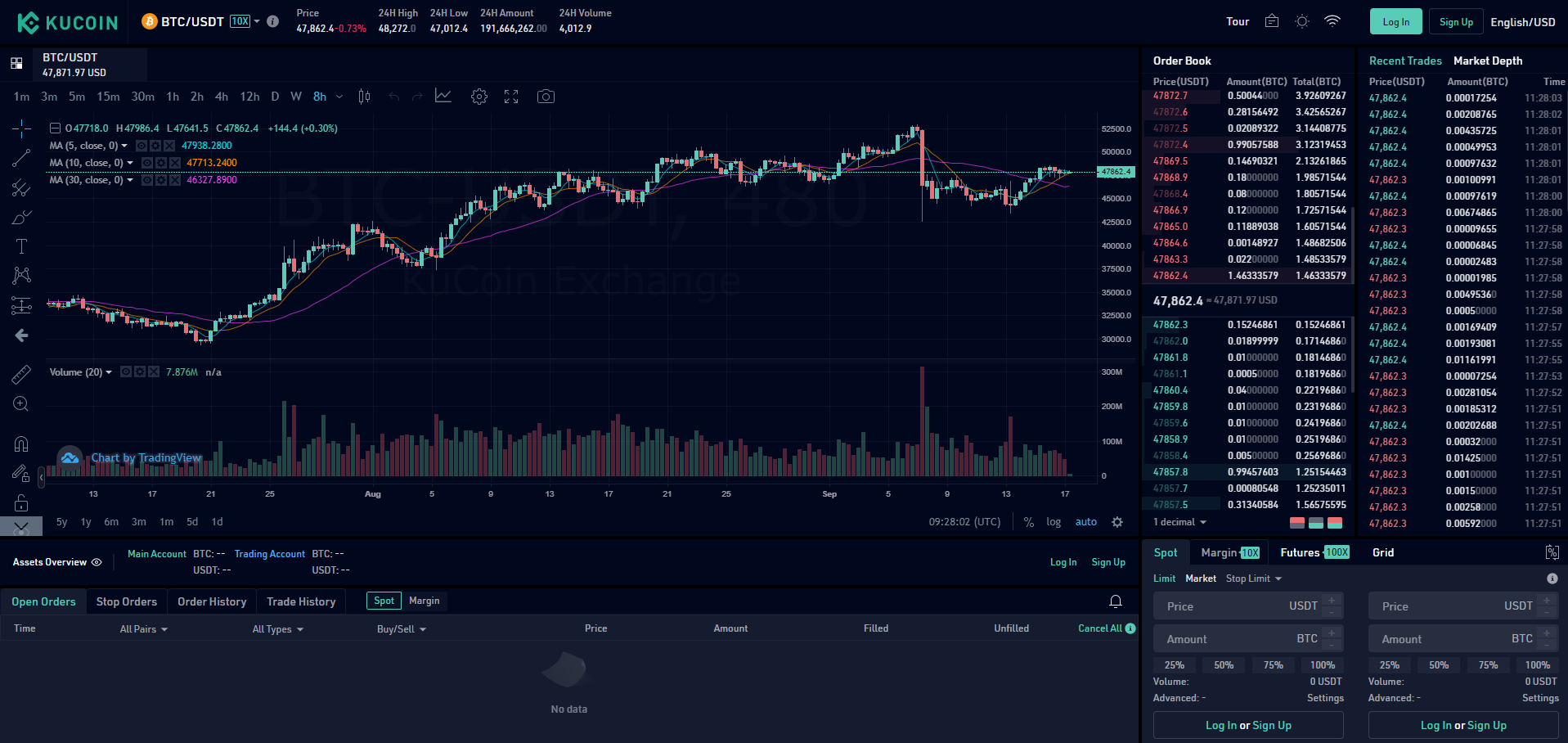Click Cancel All orders link
This screenshot has height=743, width=1568.
point(1100,628)
